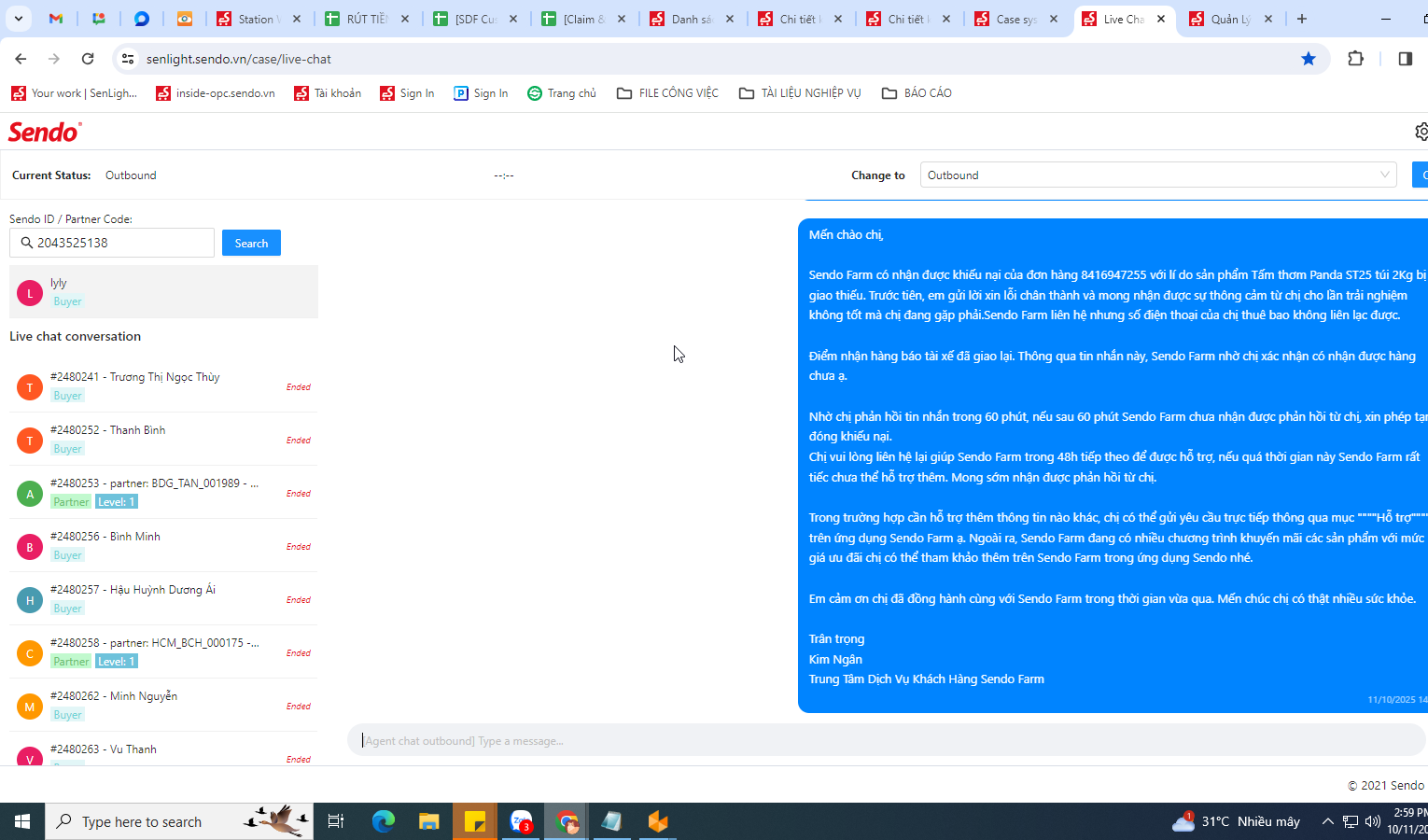Close the Live Chat tab
Image resolution: width=1428 pixels, height=840 pixels.
(x=1161, y=19)
